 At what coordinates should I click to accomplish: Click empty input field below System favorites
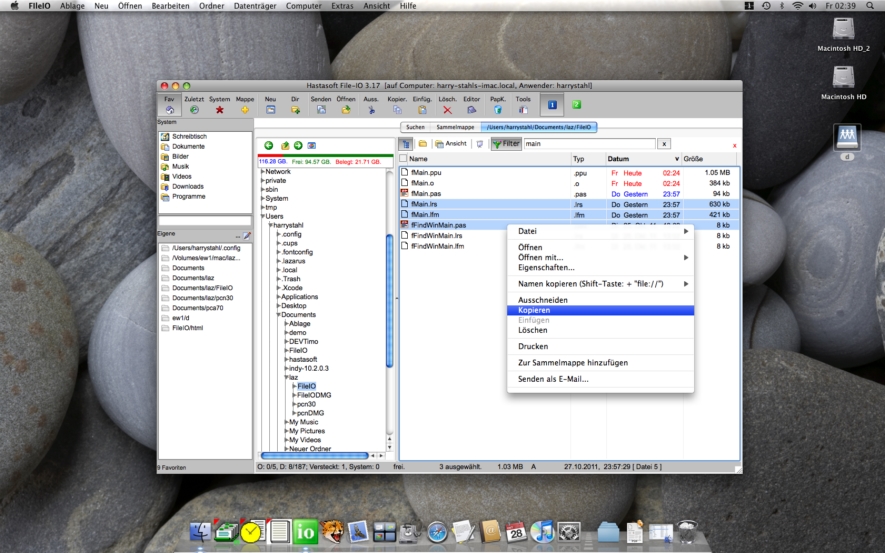(x=205, y=221)
